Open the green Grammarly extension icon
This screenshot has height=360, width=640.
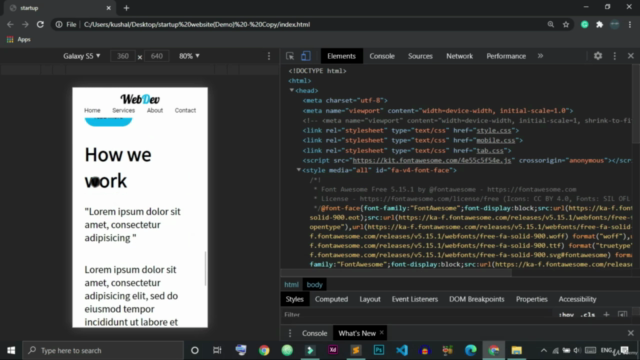click(584, 24)
